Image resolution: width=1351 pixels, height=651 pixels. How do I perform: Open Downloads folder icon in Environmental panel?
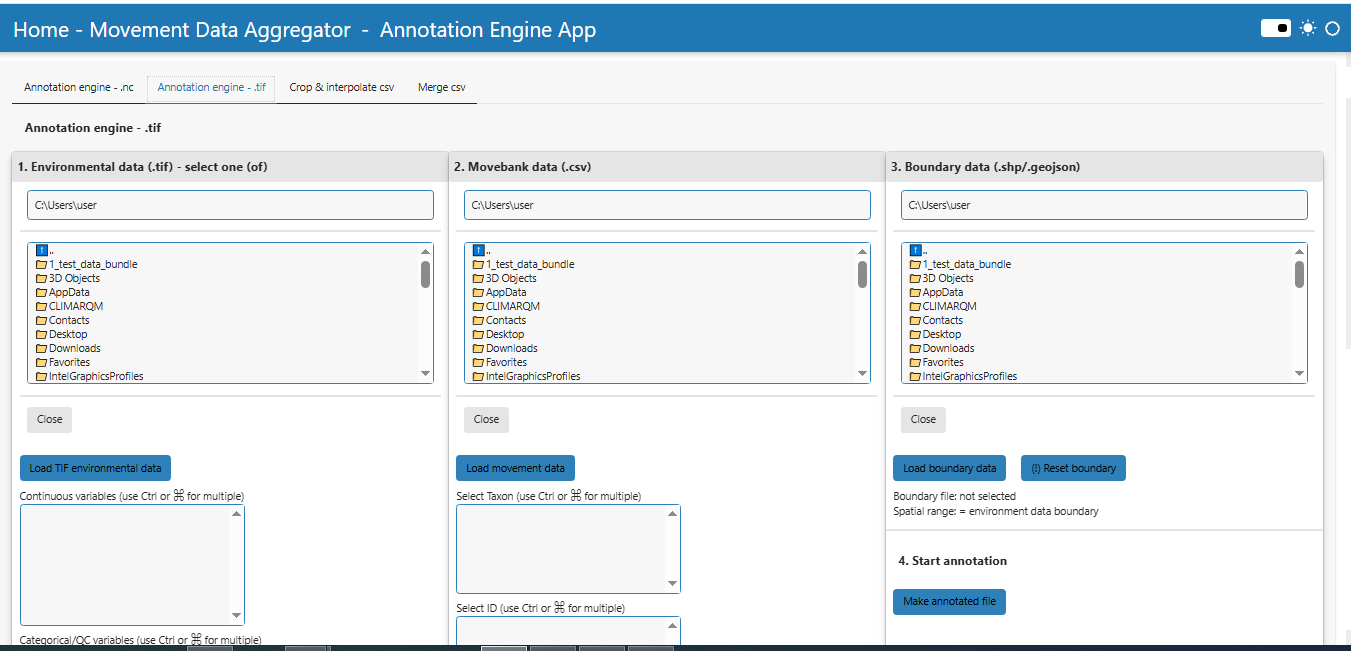42,348
